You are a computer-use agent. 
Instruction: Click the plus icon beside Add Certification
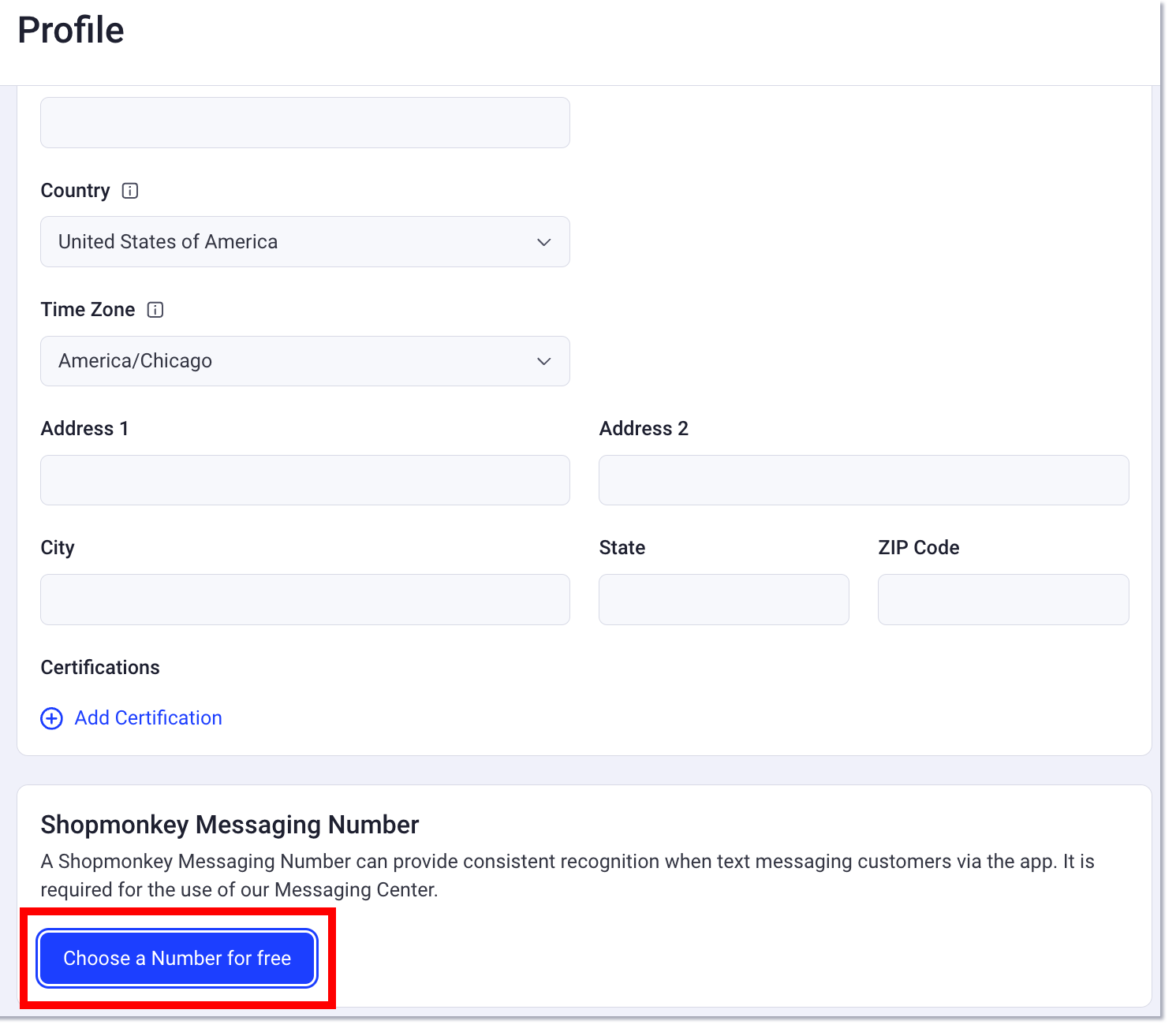click(51, 718)
